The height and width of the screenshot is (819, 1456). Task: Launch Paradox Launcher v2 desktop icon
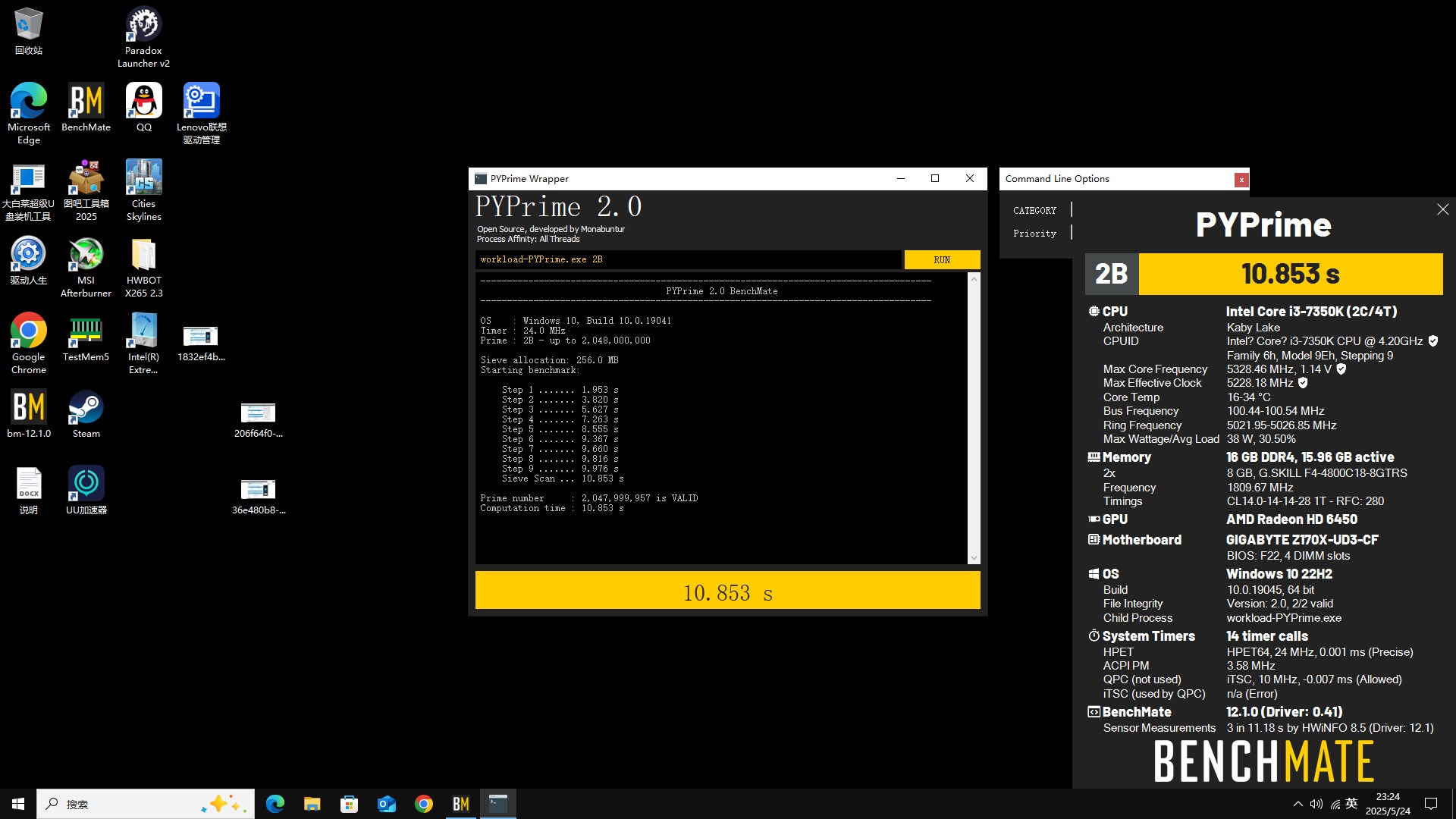143,37
